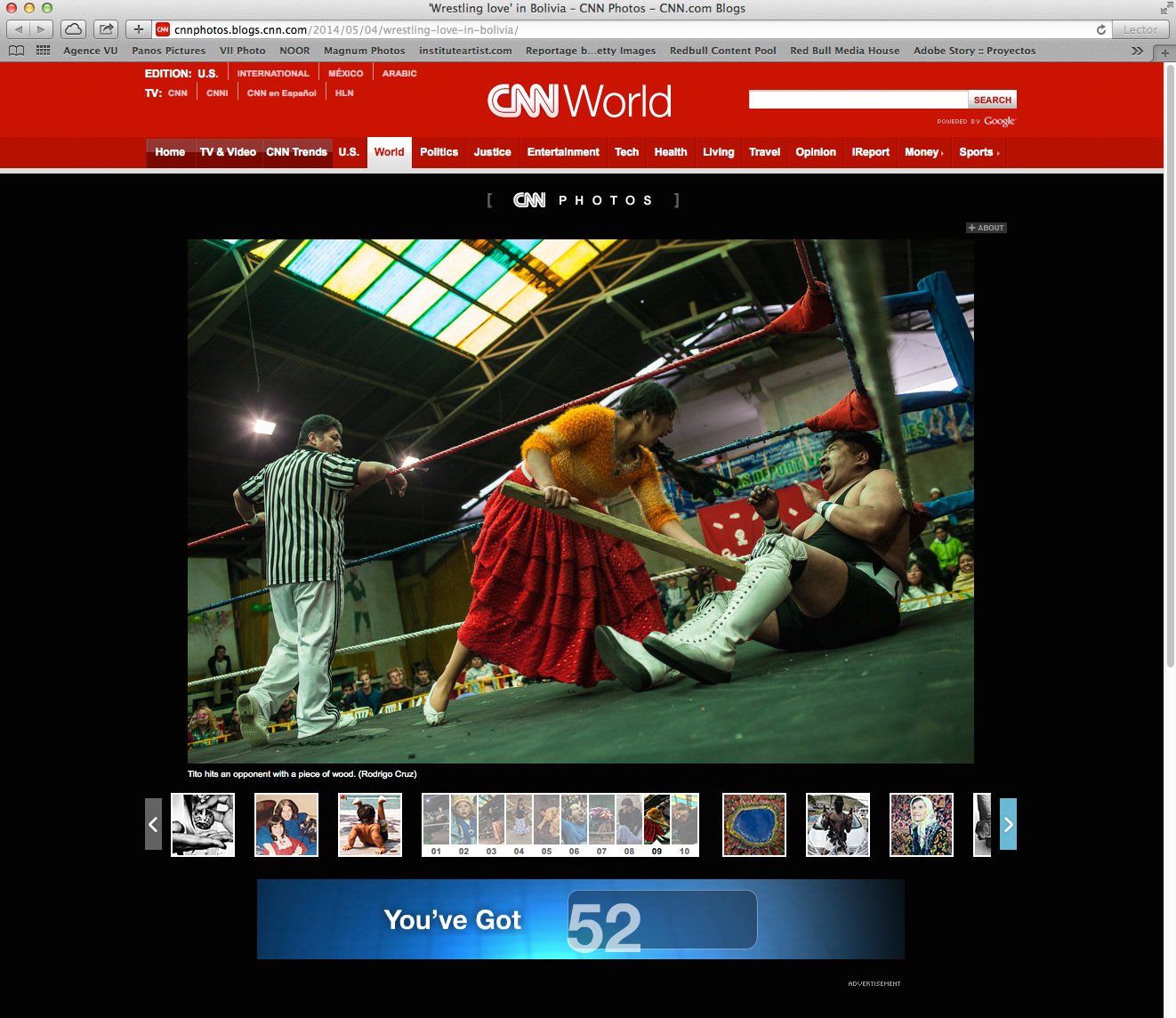Open the Red Bull Media House bookmark
Screen dimensions: 1176x1018
844,51
